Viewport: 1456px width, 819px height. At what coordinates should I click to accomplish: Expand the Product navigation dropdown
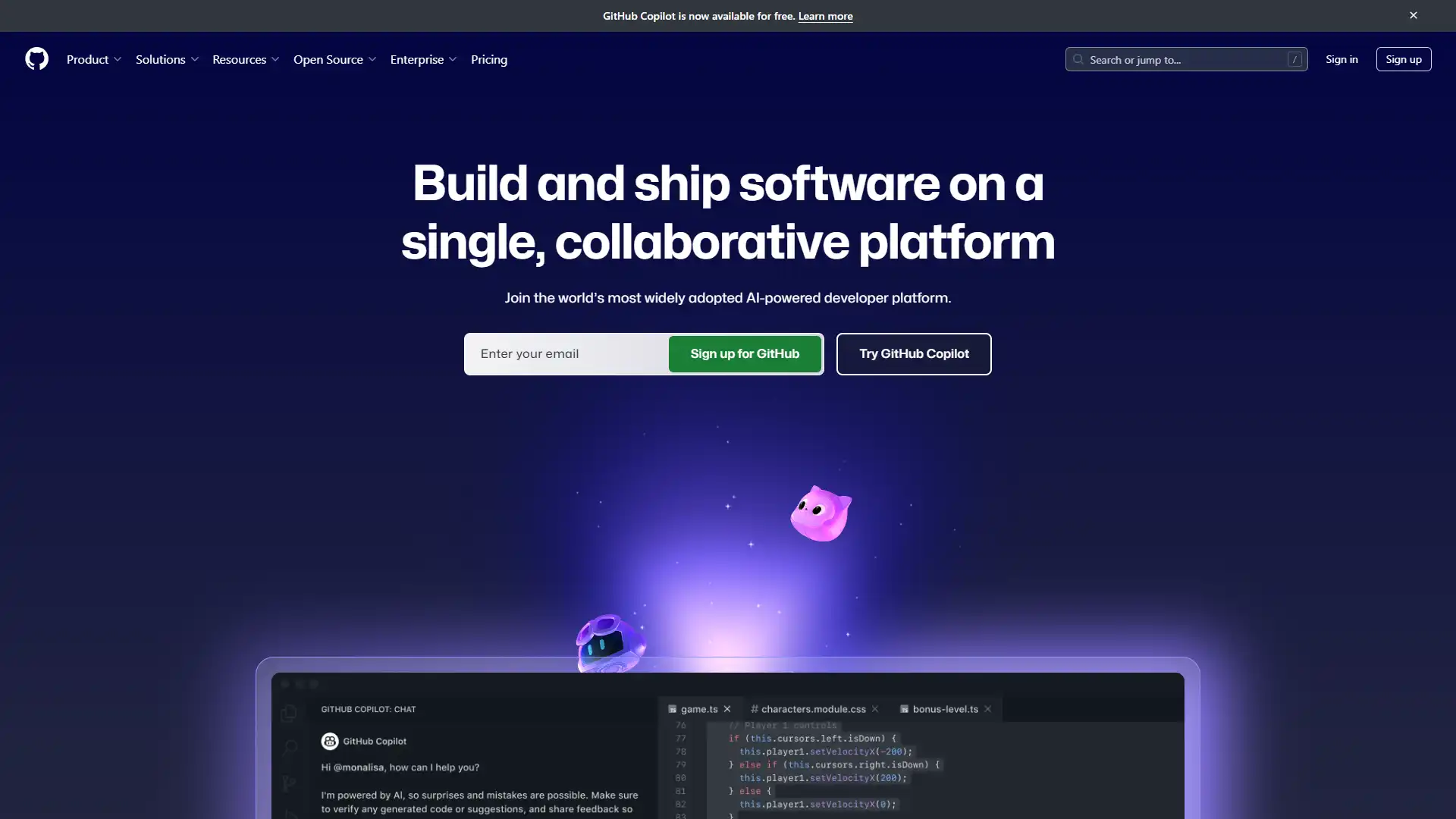94,59
